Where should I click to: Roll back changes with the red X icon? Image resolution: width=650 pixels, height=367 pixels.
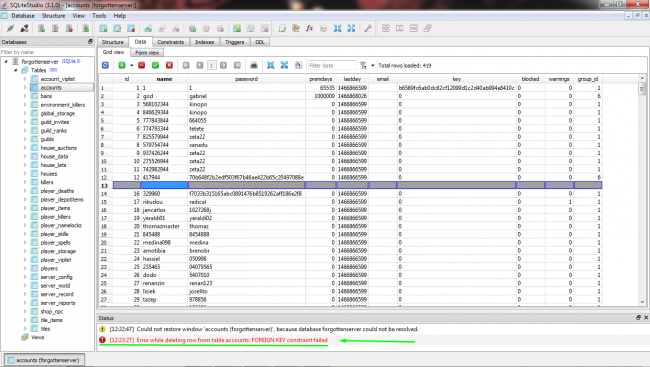169,65
